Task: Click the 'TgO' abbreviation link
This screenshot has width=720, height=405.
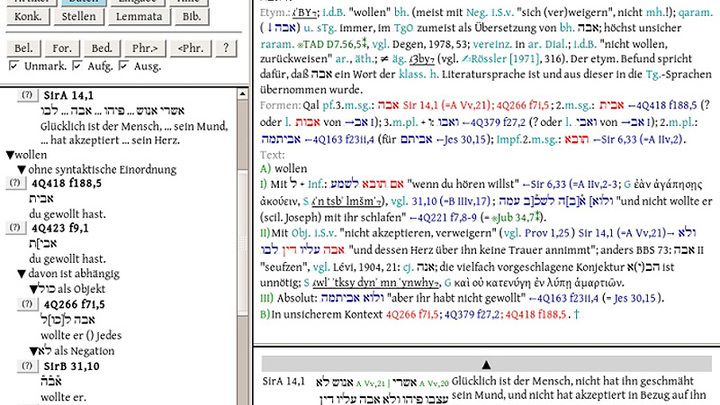Action: [403, 28]
